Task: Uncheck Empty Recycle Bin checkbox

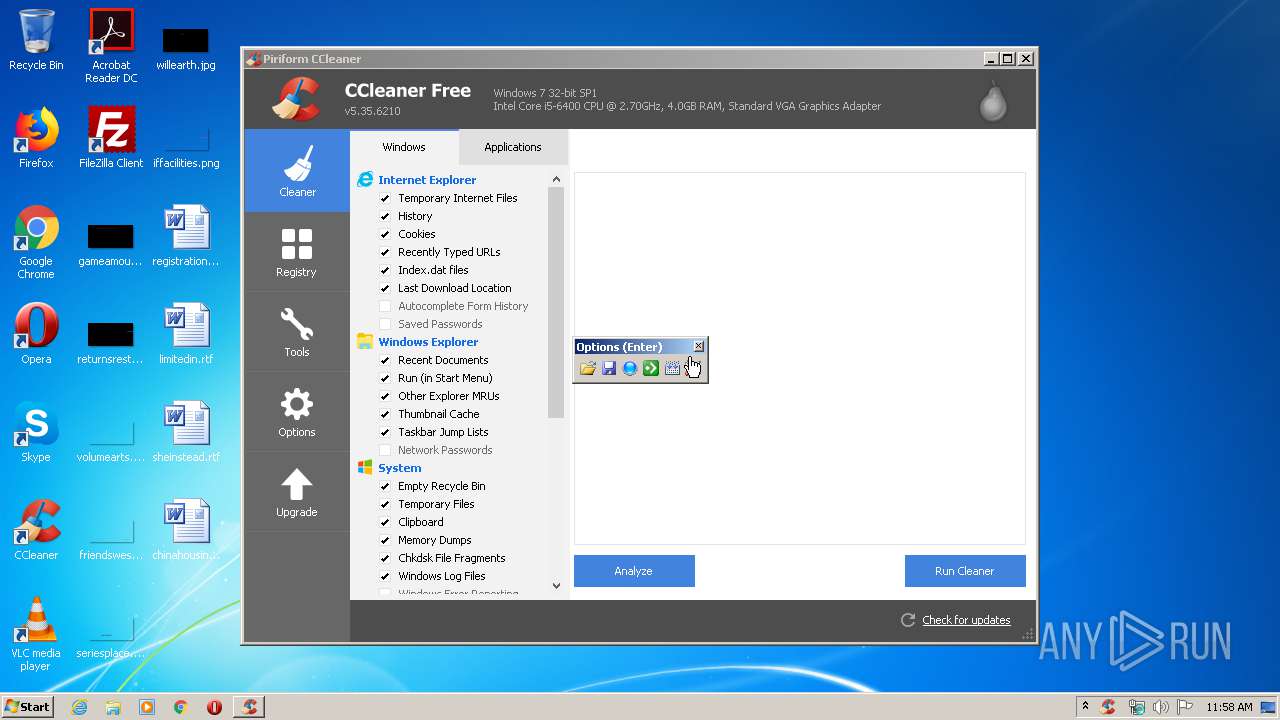Action: (385, 486)
